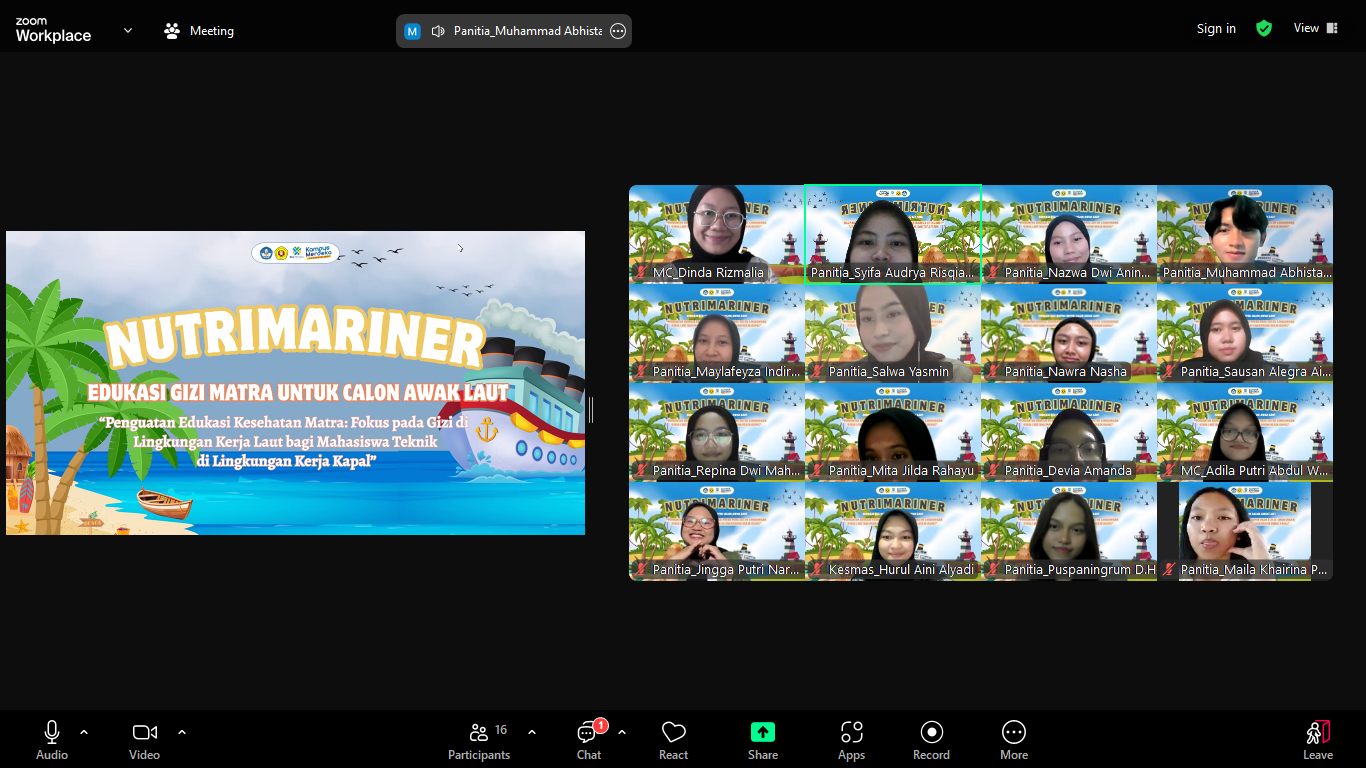Toggle microphone with the Audio button
This screenshot has width=1366, height=768.
(52, 733)
